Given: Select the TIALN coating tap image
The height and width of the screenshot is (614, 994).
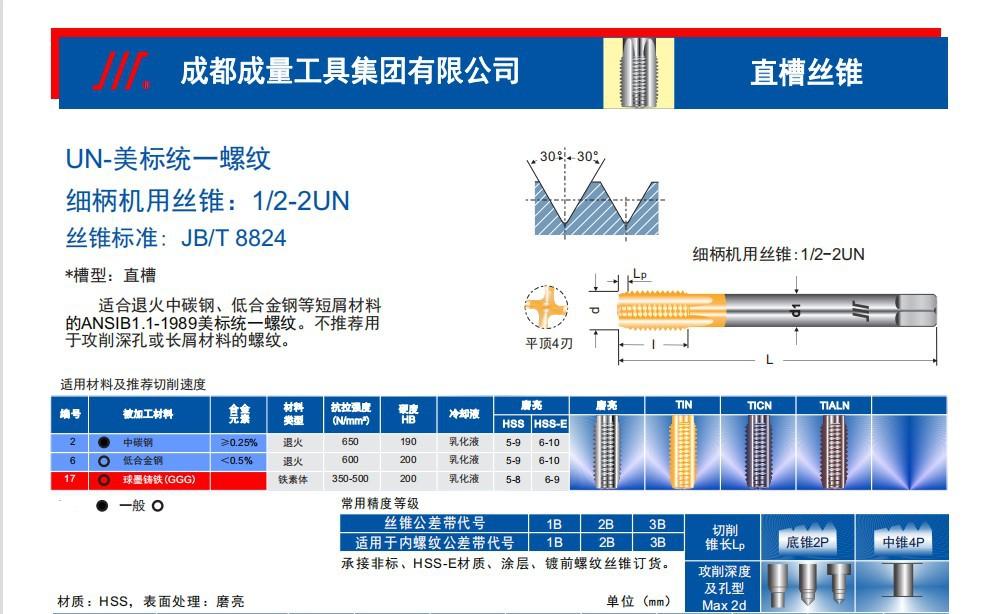Looking at the screenshot, I should pyautogui.click(x=833, y=452).
